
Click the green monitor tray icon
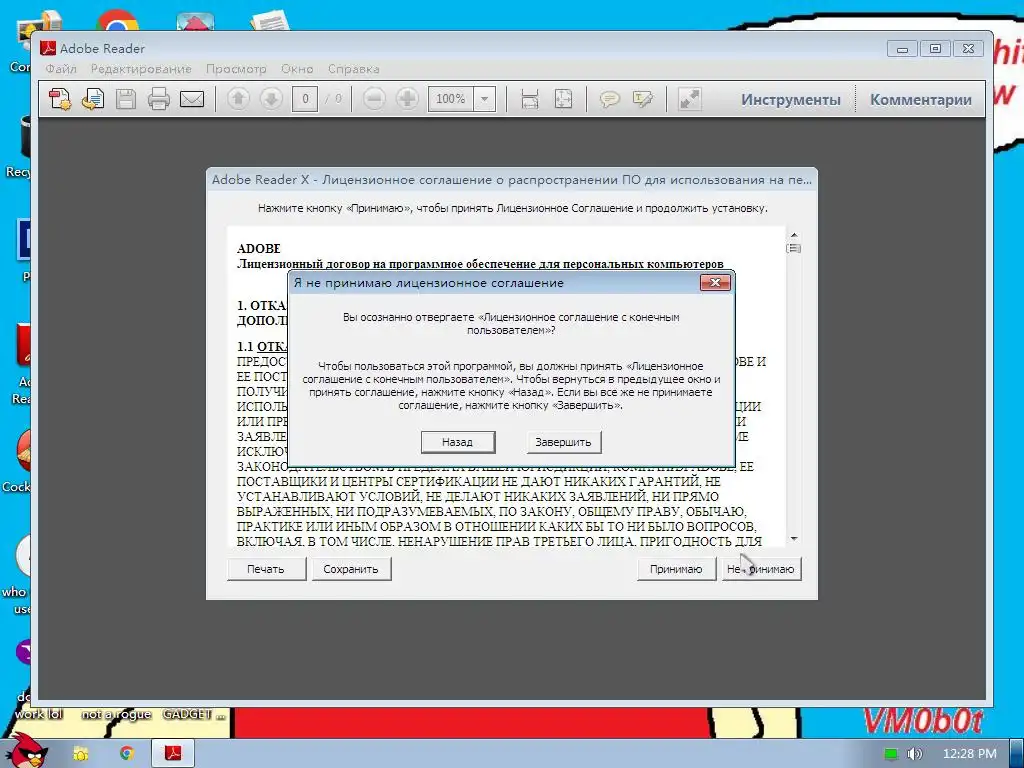click(x=891, y=754)
